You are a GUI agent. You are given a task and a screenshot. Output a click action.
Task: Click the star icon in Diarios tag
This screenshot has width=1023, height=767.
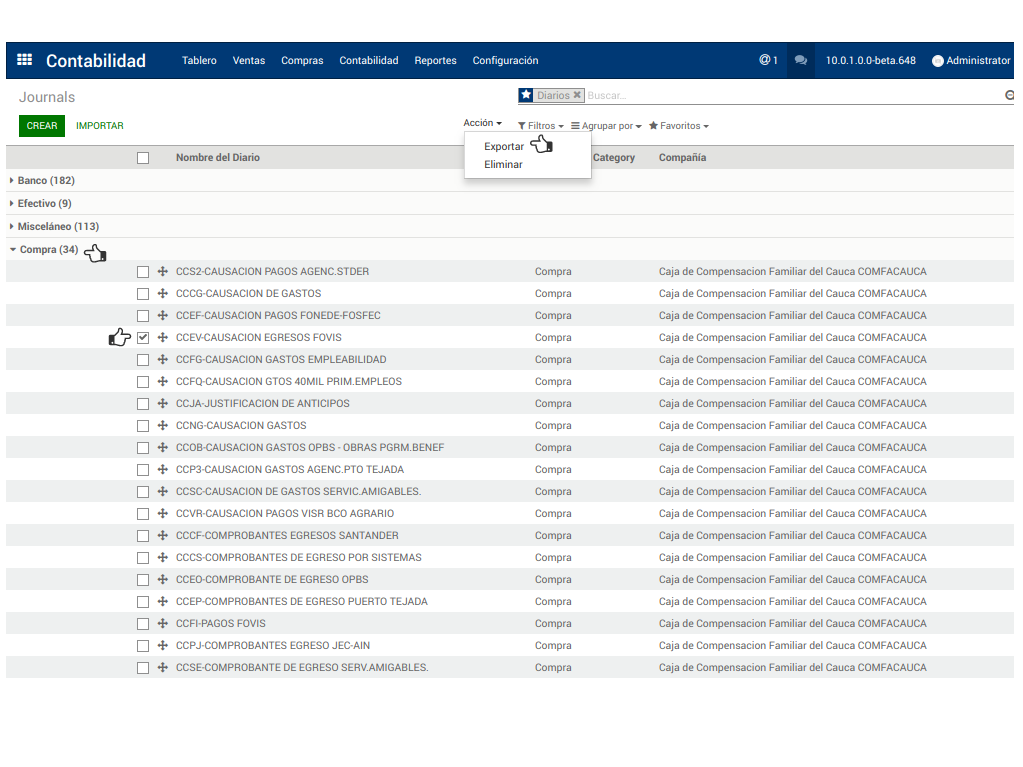click(x=526, y=95)
